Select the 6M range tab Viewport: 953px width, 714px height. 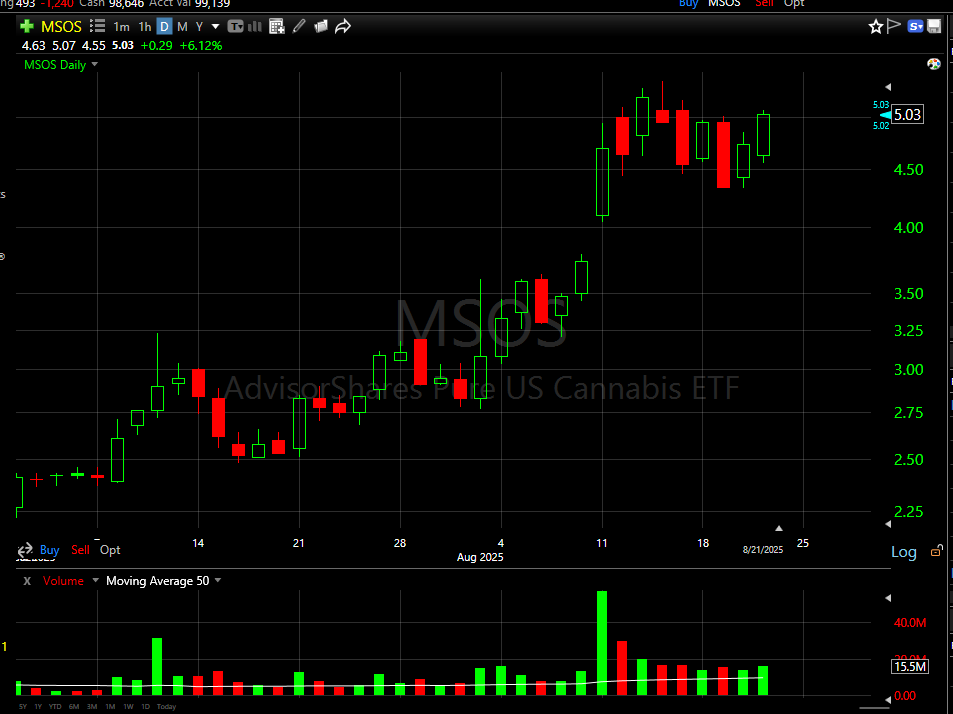pos(76,707)
